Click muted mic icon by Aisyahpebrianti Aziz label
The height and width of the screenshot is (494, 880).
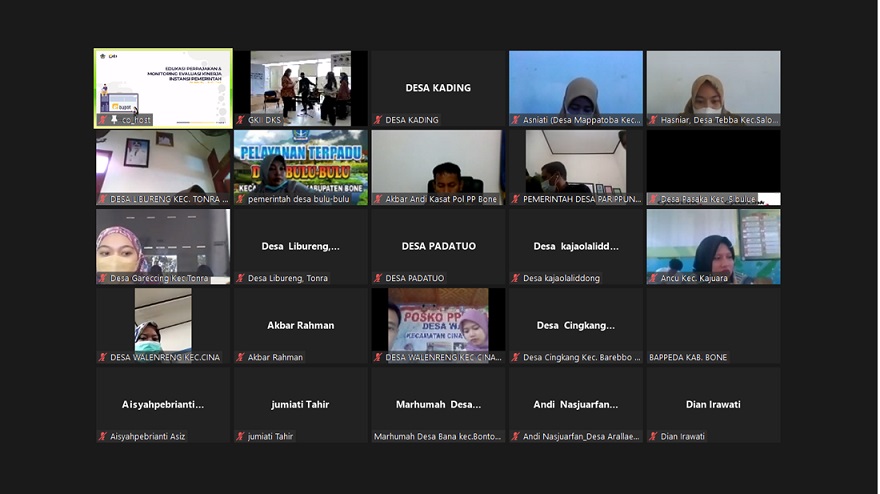(102, 436)
